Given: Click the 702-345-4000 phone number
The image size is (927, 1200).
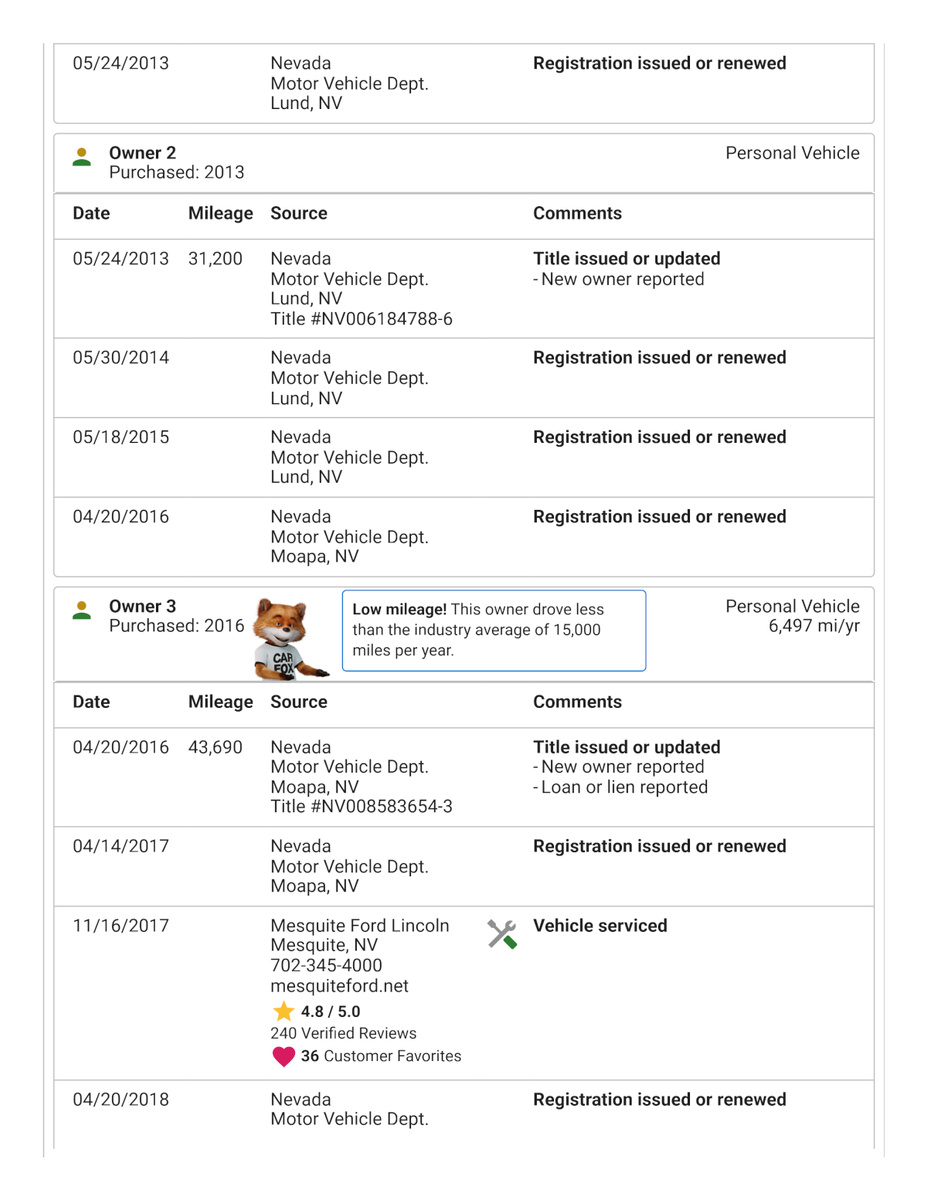Looking at the screenshot, I should tap(326, 966).
